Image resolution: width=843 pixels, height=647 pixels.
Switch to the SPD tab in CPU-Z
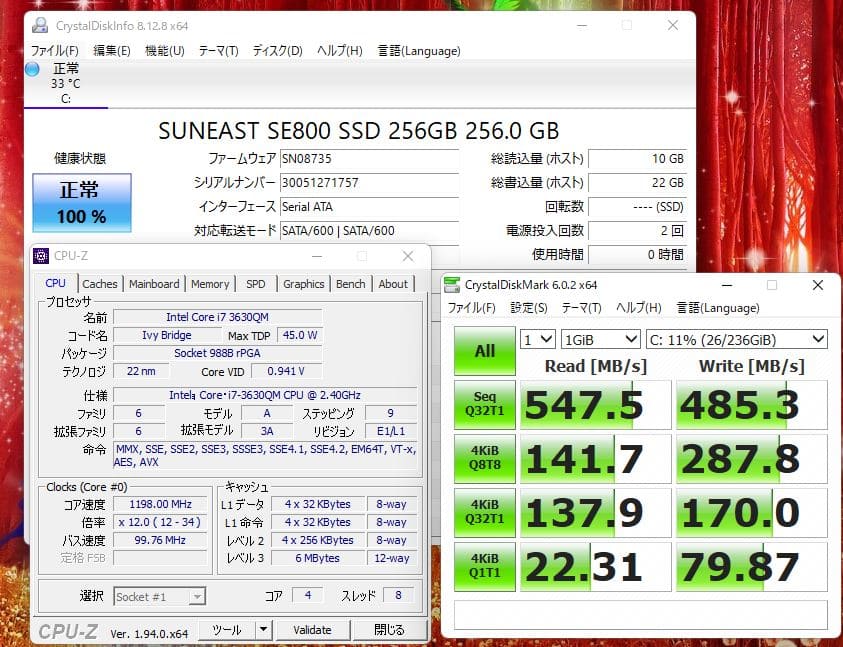(x=256, y=284)
